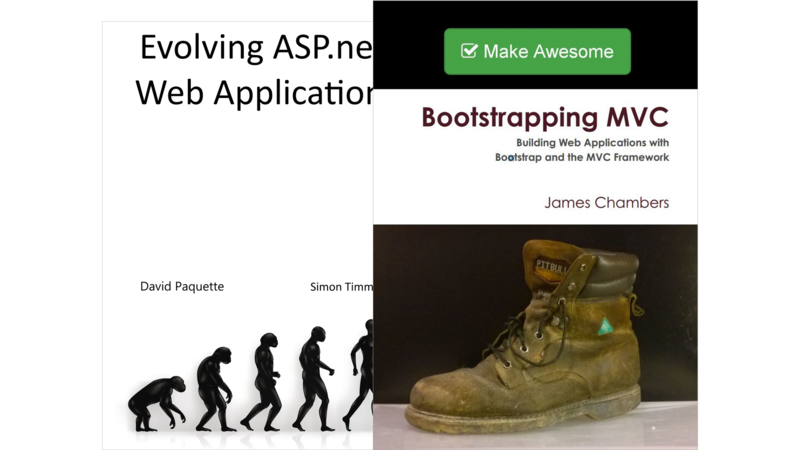
Task: Click the Simon Timms author name
Action: [x=341, y=287]
